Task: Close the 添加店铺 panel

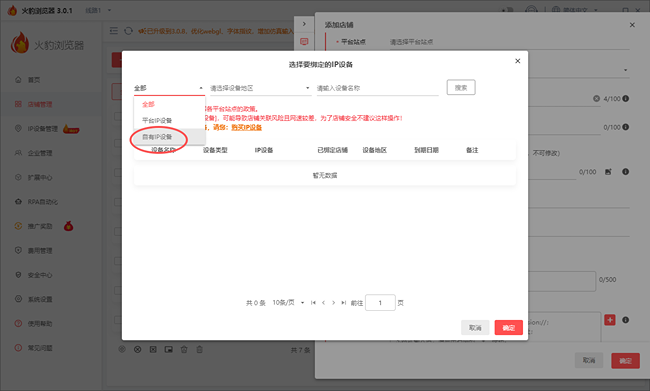Action: pyautogui.click(x=632, y=25)
